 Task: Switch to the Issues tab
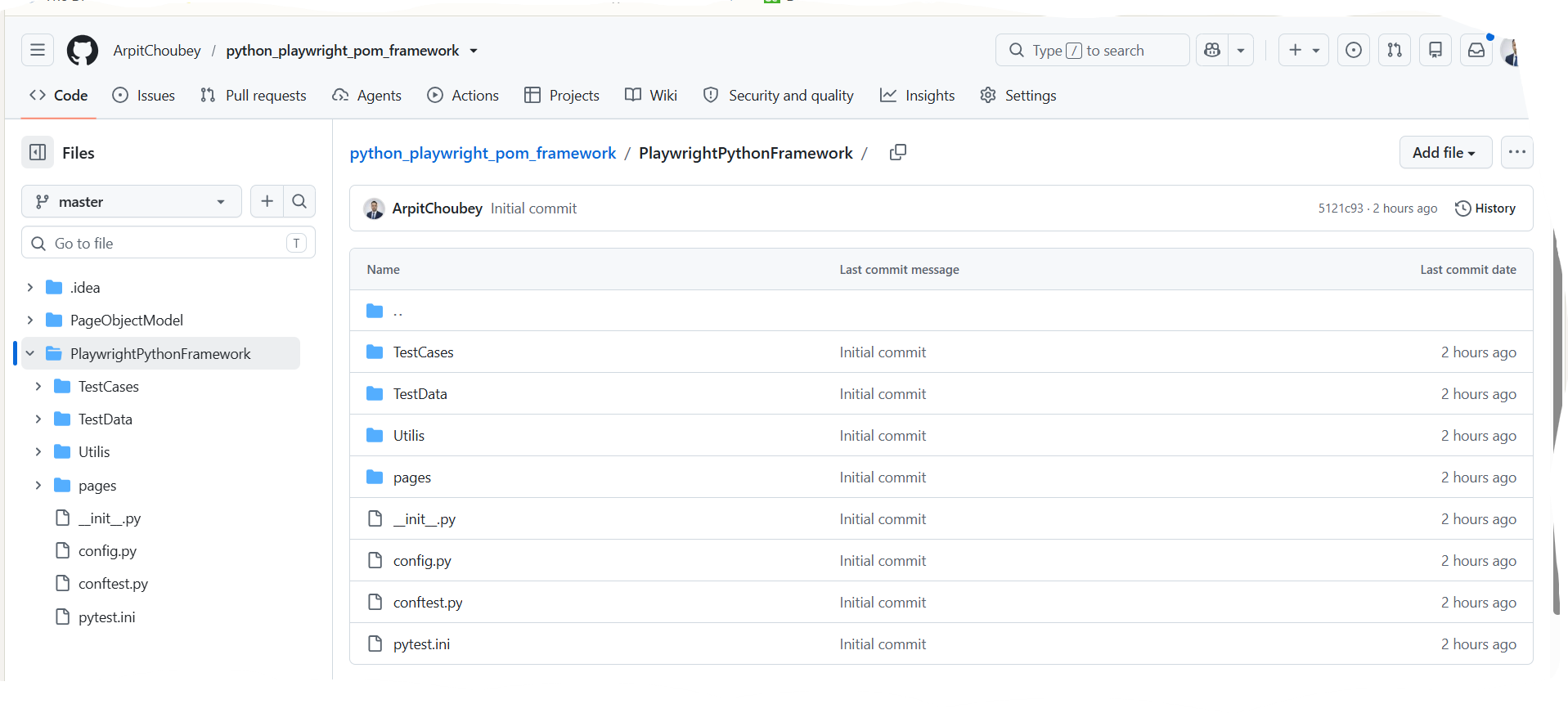point(144,96)
